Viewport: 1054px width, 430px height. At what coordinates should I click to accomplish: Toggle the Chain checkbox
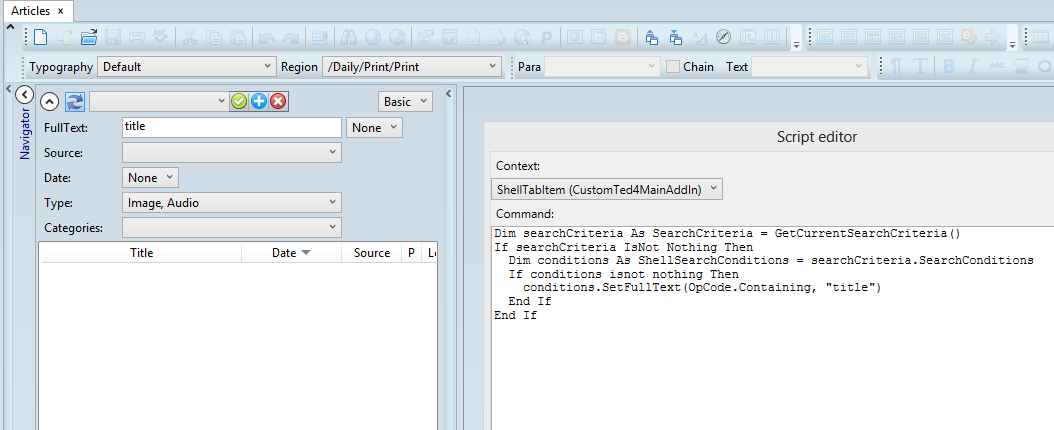(x=672, y=67)
